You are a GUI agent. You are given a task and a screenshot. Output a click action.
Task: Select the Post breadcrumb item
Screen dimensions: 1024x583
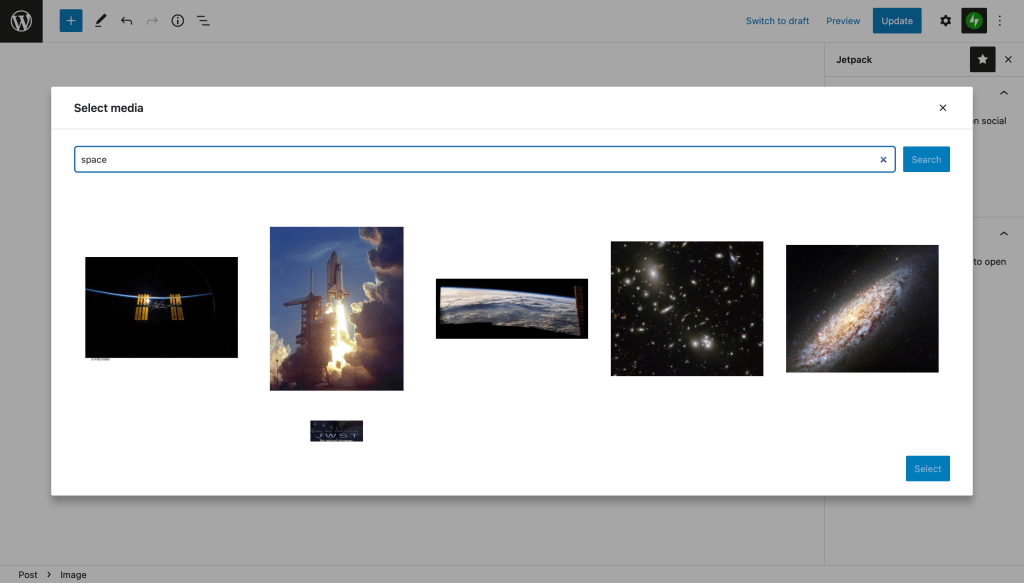28,575
